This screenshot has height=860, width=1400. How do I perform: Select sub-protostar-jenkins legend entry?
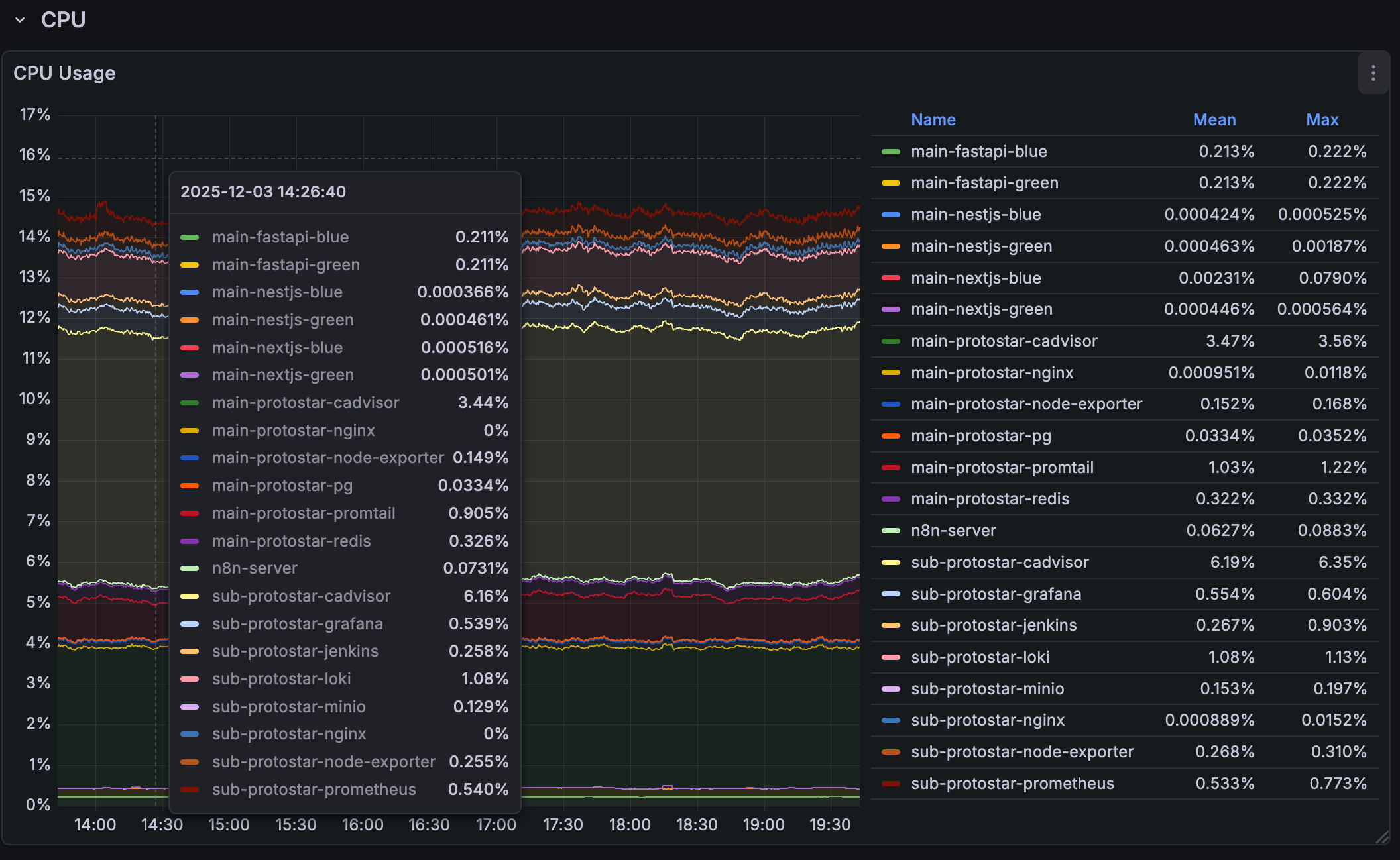click(x=993, y=625)
